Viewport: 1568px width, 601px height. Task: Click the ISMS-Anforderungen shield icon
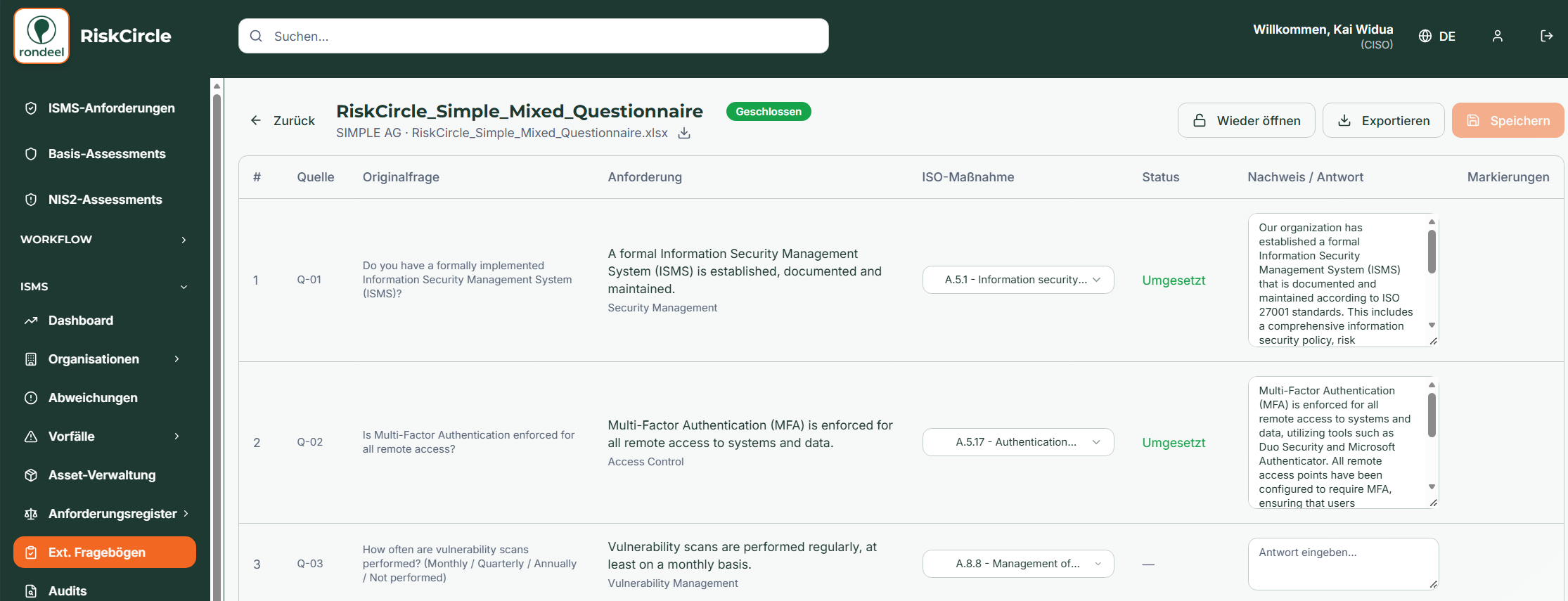(31, 108)
